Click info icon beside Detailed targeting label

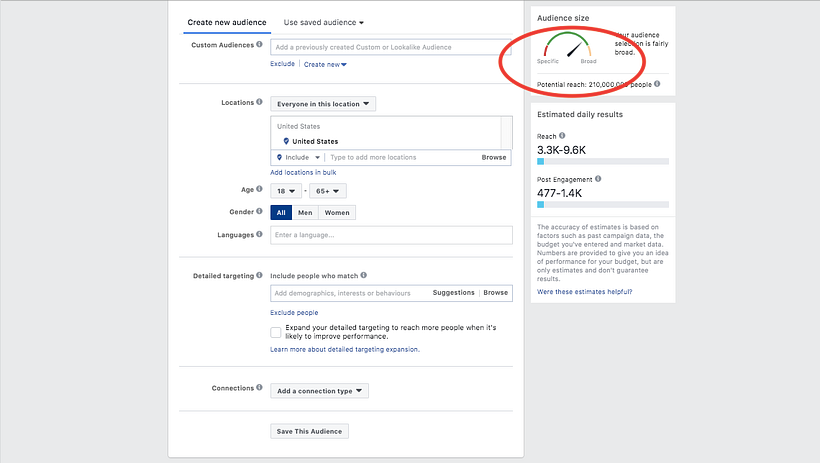259,275
